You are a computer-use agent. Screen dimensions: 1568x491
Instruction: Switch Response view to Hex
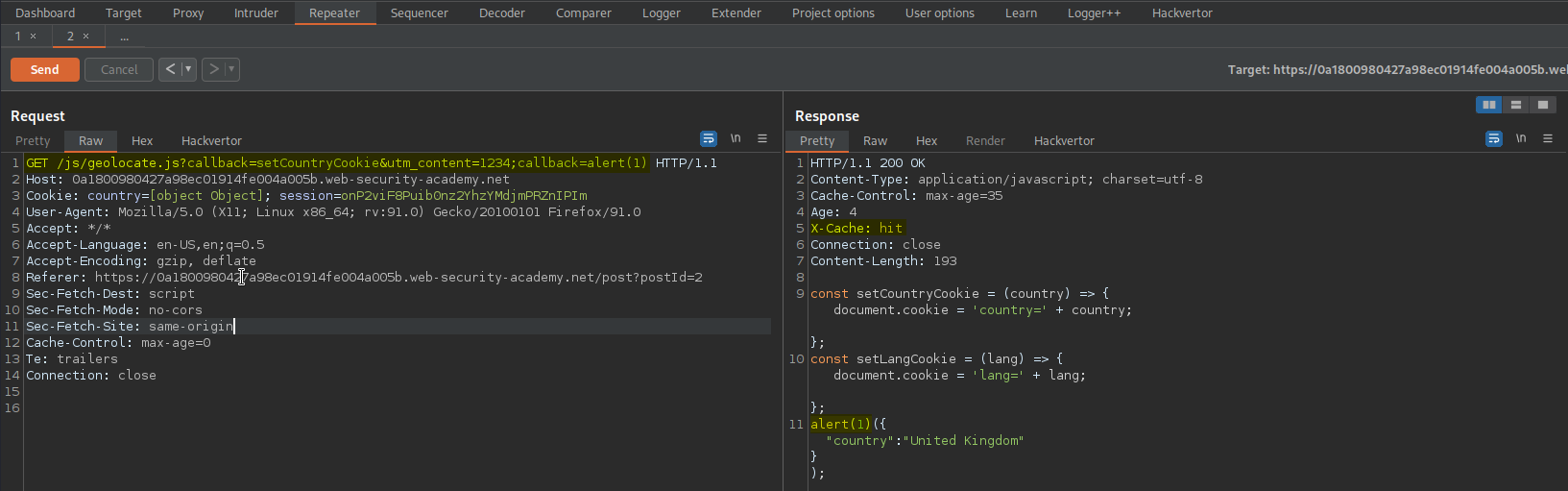[x=927, y=140]
